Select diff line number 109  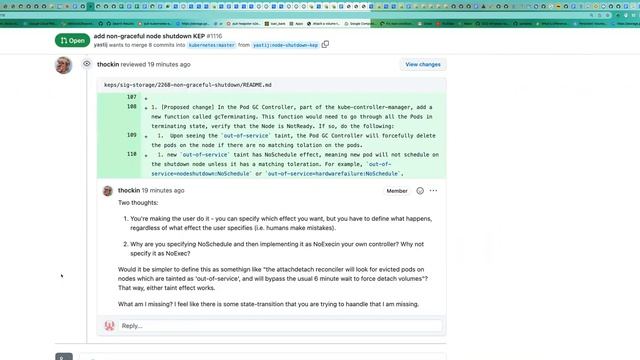[131, 135]
